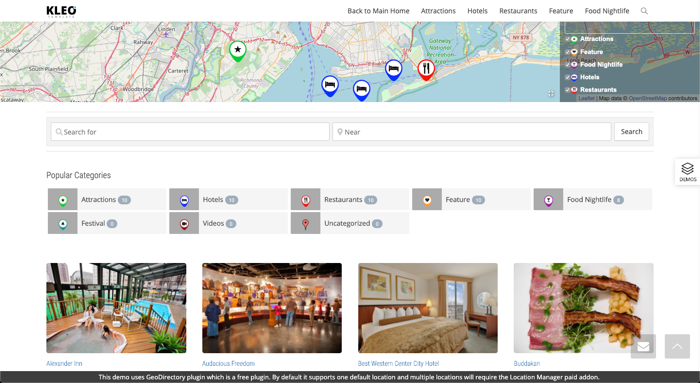
Task: Toggle the Hotels map layer checkbox
Action: 567,77
